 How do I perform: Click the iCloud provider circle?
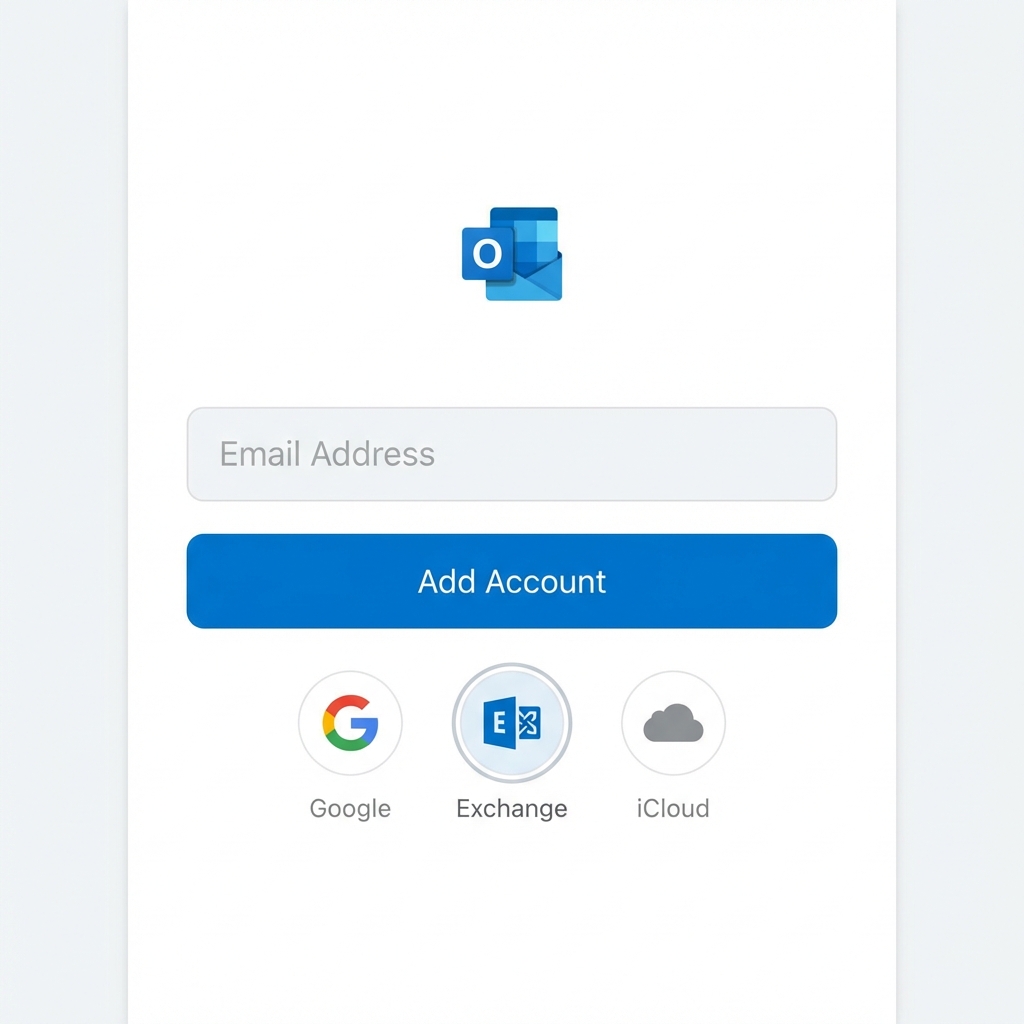point(672,722)
